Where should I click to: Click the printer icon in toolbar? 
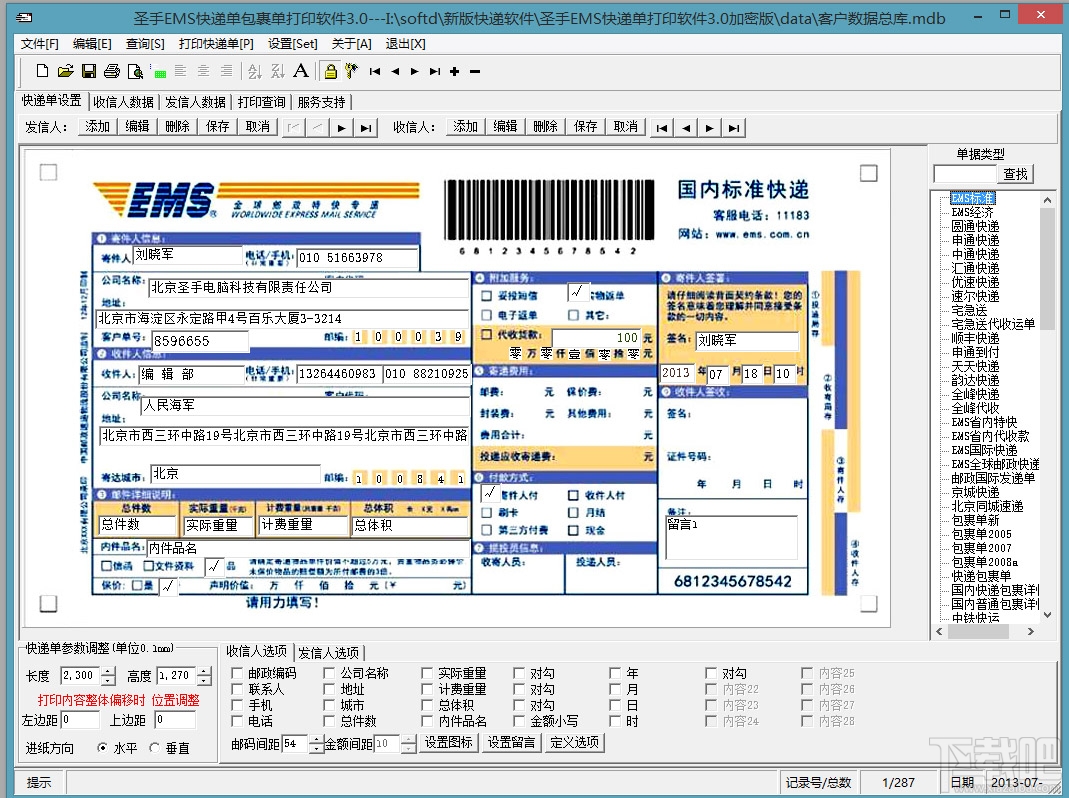pos(112,71)
